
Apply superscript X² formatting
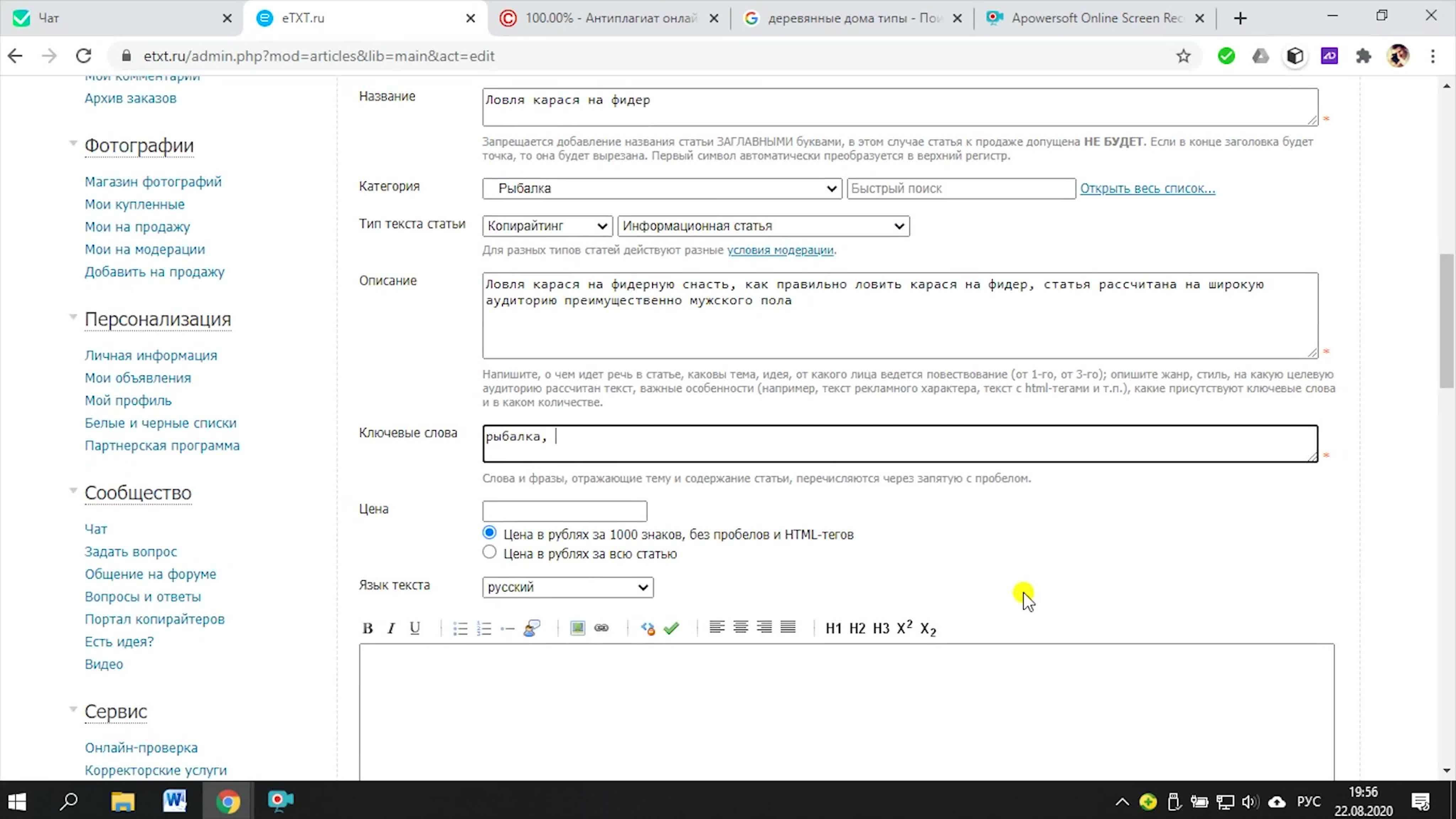(904, 627)
